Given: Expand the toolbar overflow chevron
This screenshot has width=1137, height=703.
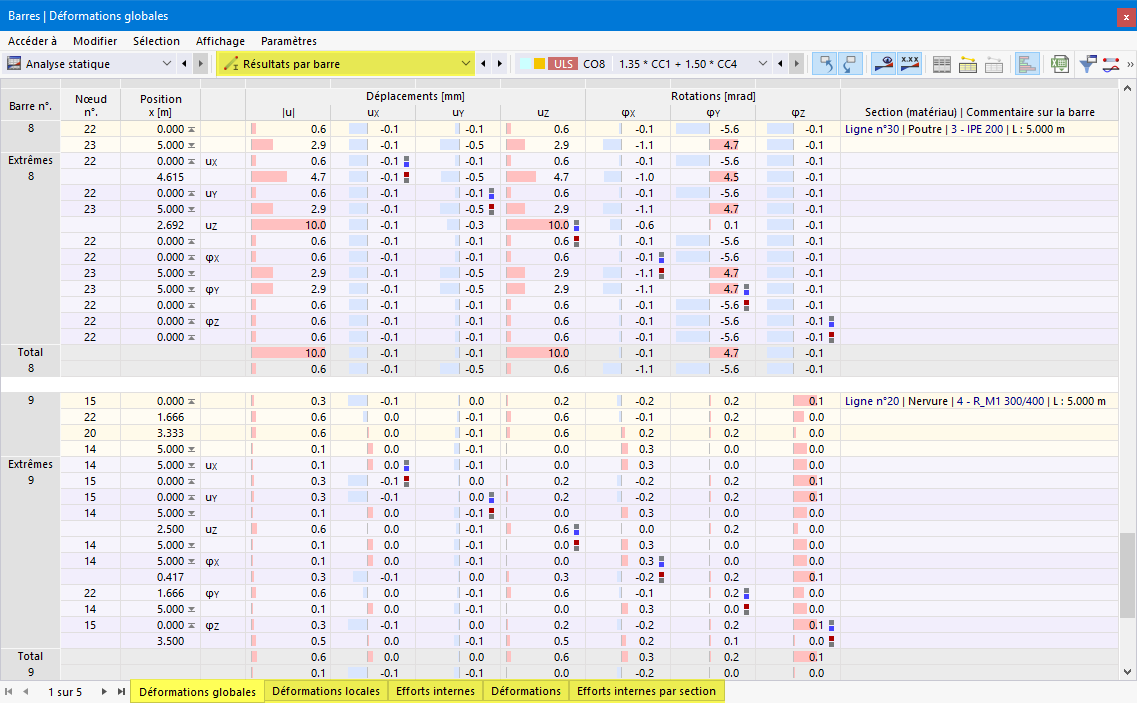Looking at the screenshot, I should point(1130,65).
